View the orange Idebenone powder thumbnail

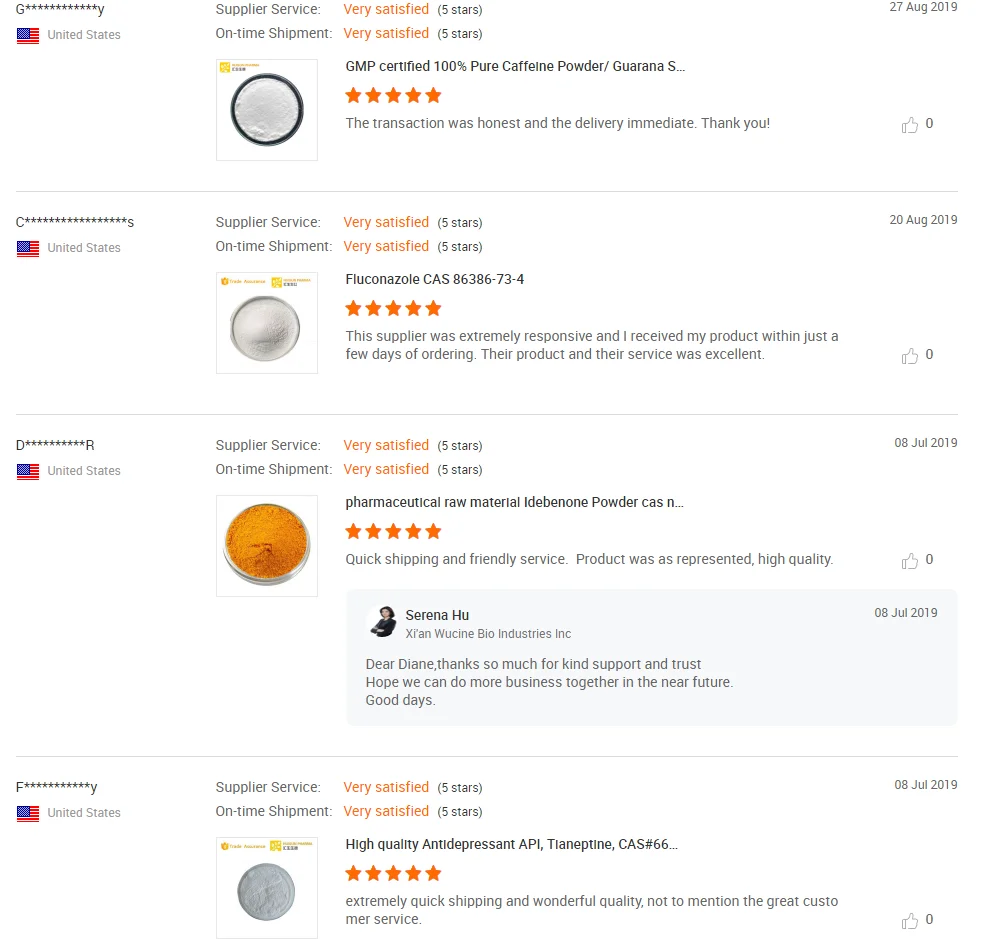267,546
